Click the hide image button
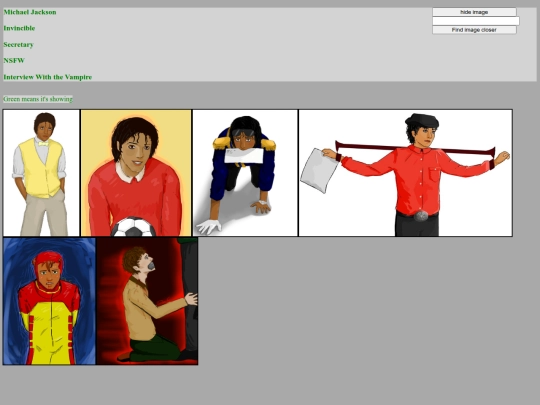 tap(474, 12)
